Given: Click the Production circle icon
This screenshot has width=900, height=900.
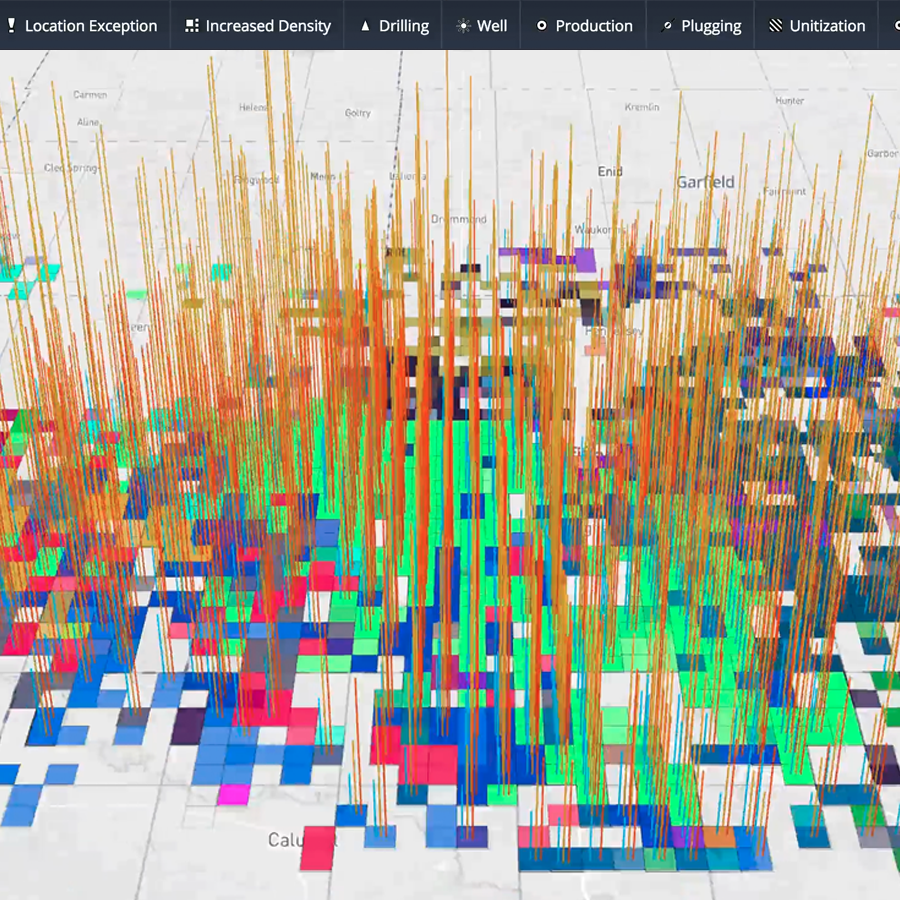Looking at the screenshot, I should pos(541,26).
